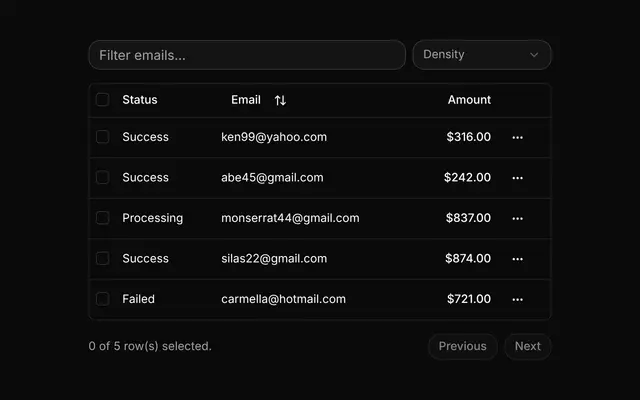The height and width of the screenshot is (400, 640).
Task: Tick the checkbox for the Failed row
Action: pyautogui.click(x=102, y=299)
